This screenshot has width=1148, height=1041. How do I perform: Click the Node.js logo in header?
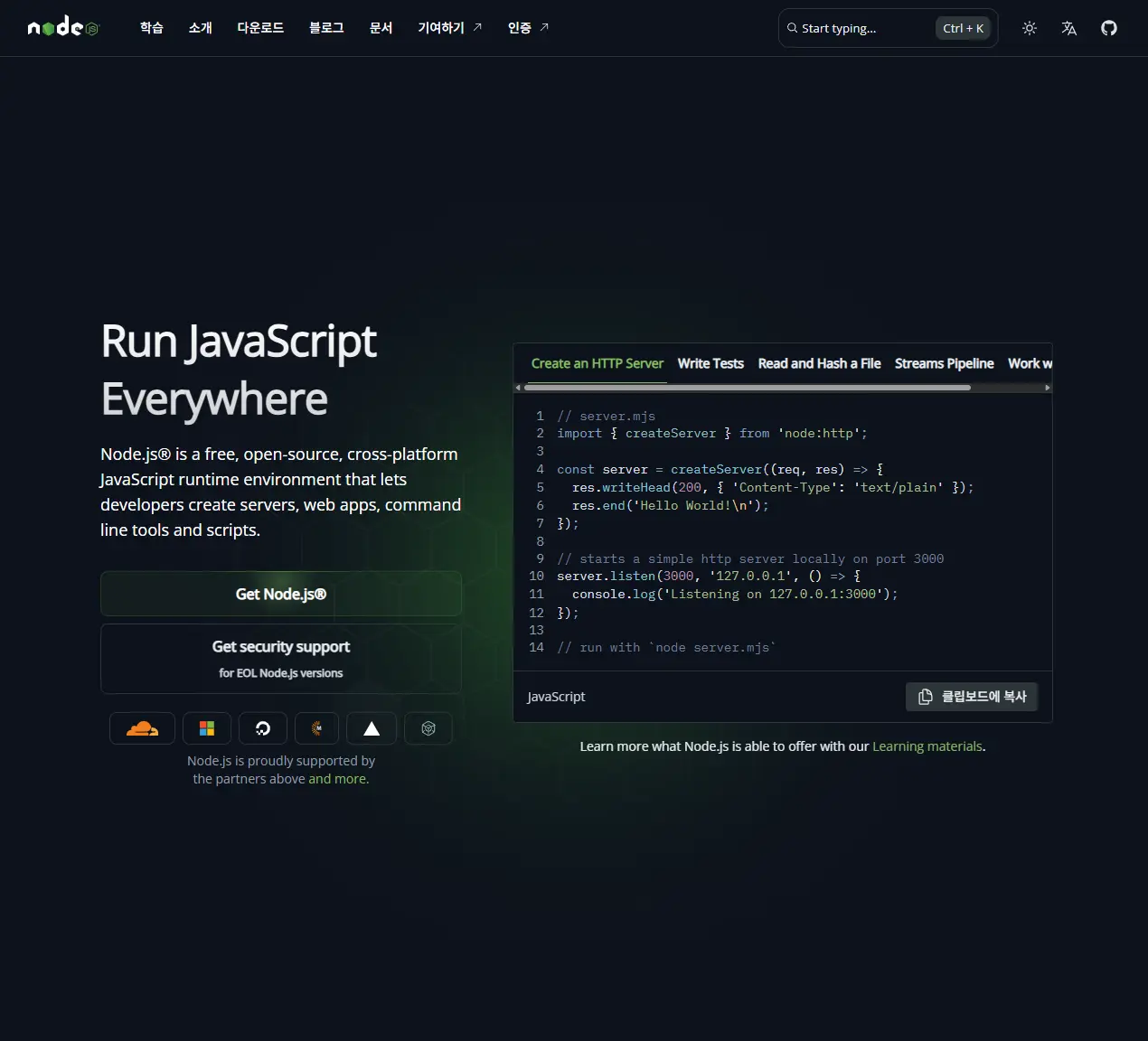click(62, 27)
